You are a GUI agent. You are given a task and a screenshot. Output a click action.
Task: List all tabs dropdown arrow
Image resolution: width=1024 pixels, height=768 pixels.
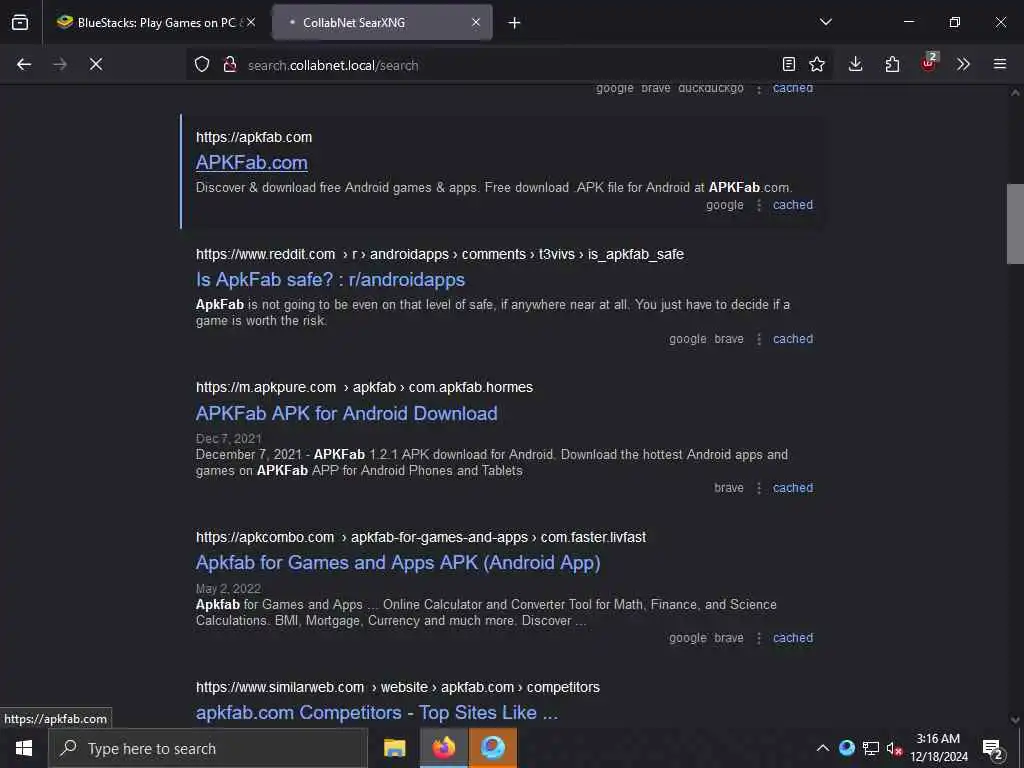pos(825,22)
